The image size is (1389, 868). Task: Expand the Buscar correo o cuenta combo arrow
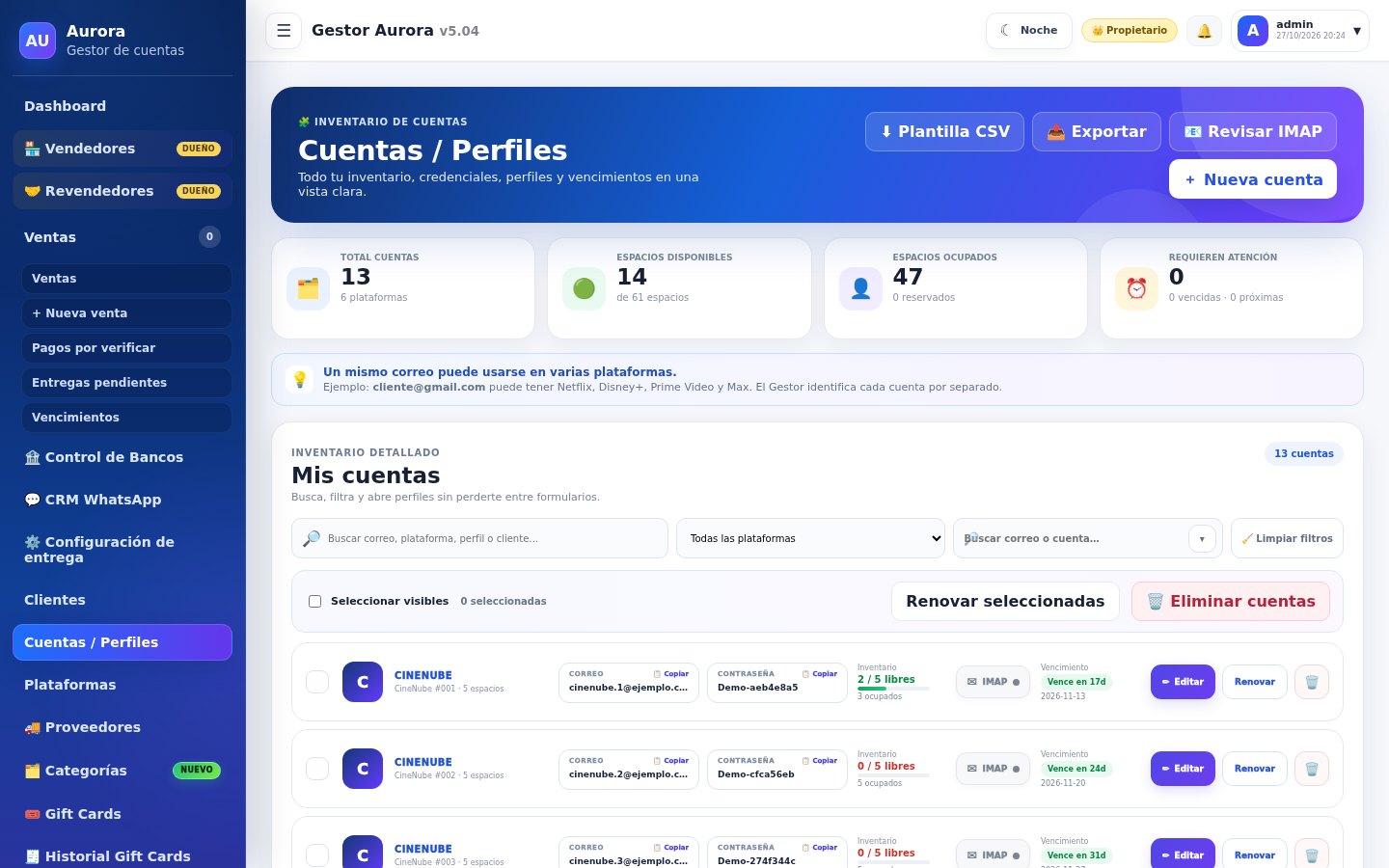point(1202,538)
